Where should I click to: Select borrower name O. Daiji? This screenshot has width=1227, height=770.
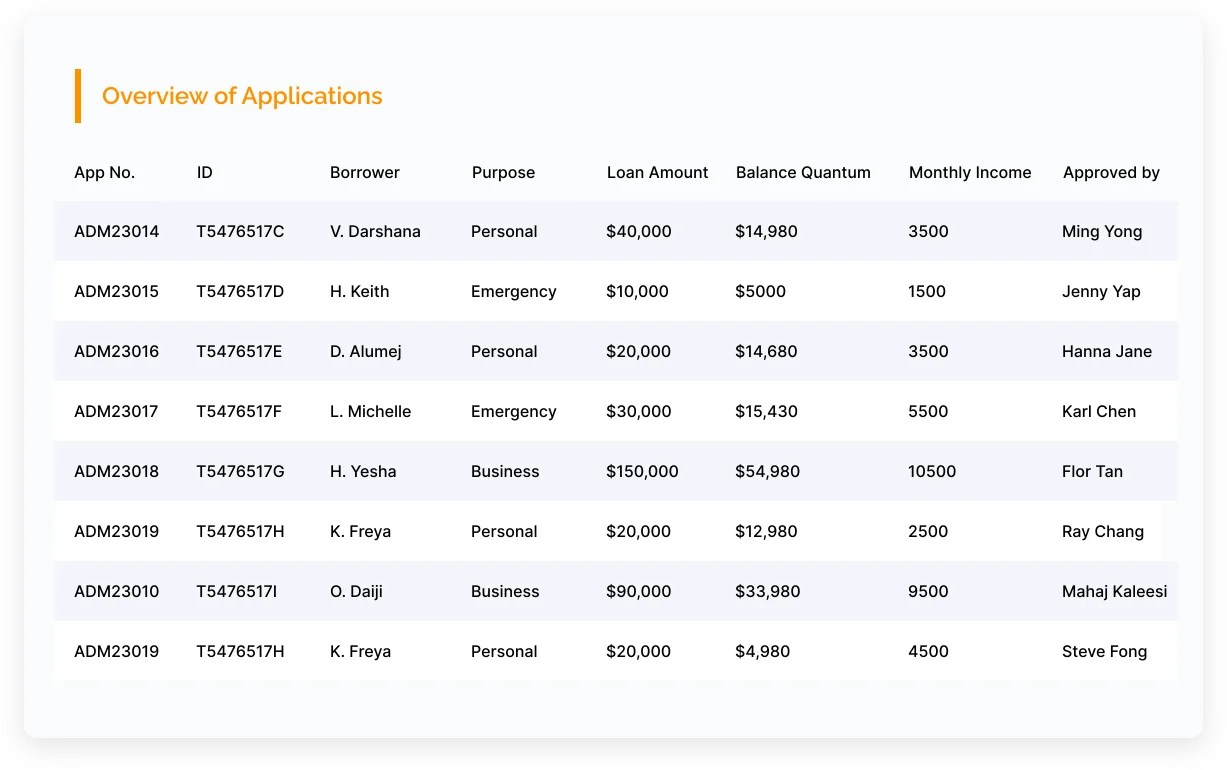[x=356, y=591]
